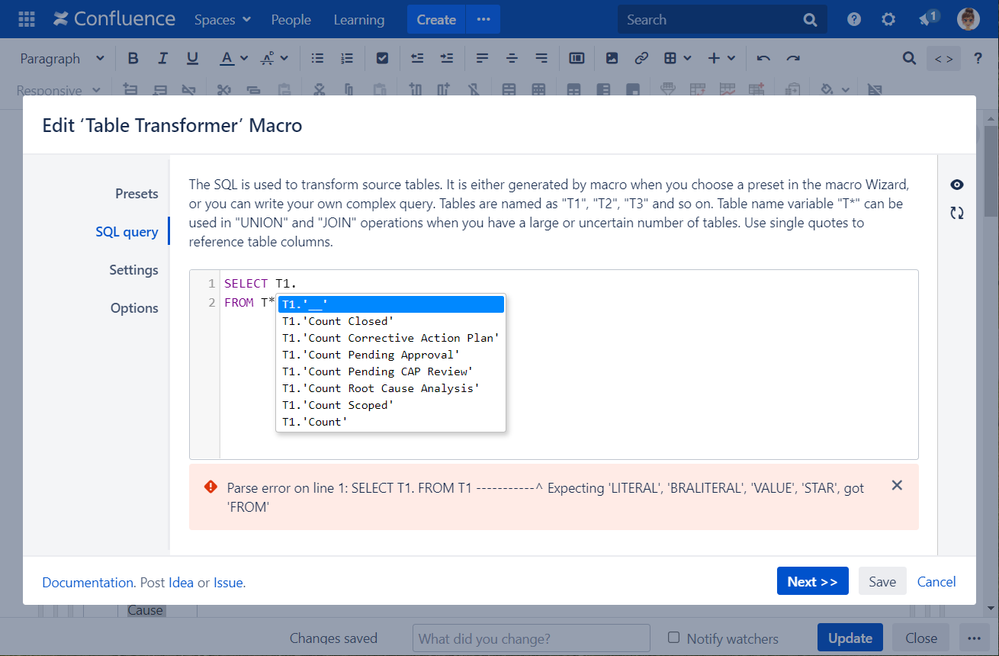Open the settings gear icon

point(888,20)
